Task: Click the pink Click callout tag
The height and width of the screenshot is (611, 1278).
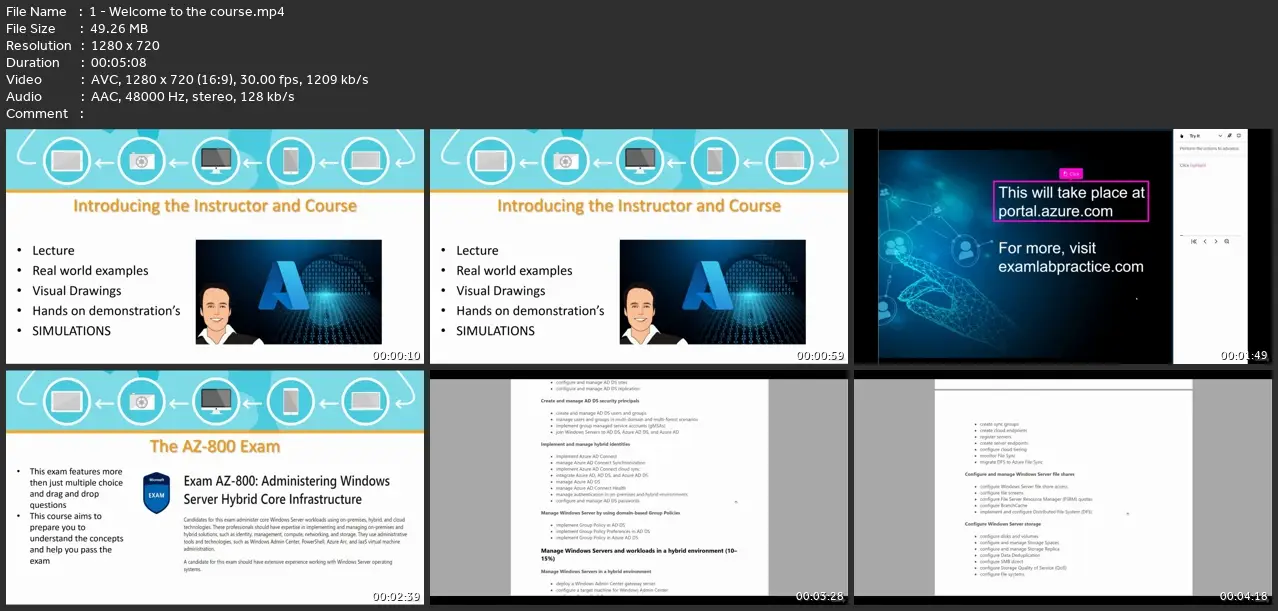Action: (1072, 173)
